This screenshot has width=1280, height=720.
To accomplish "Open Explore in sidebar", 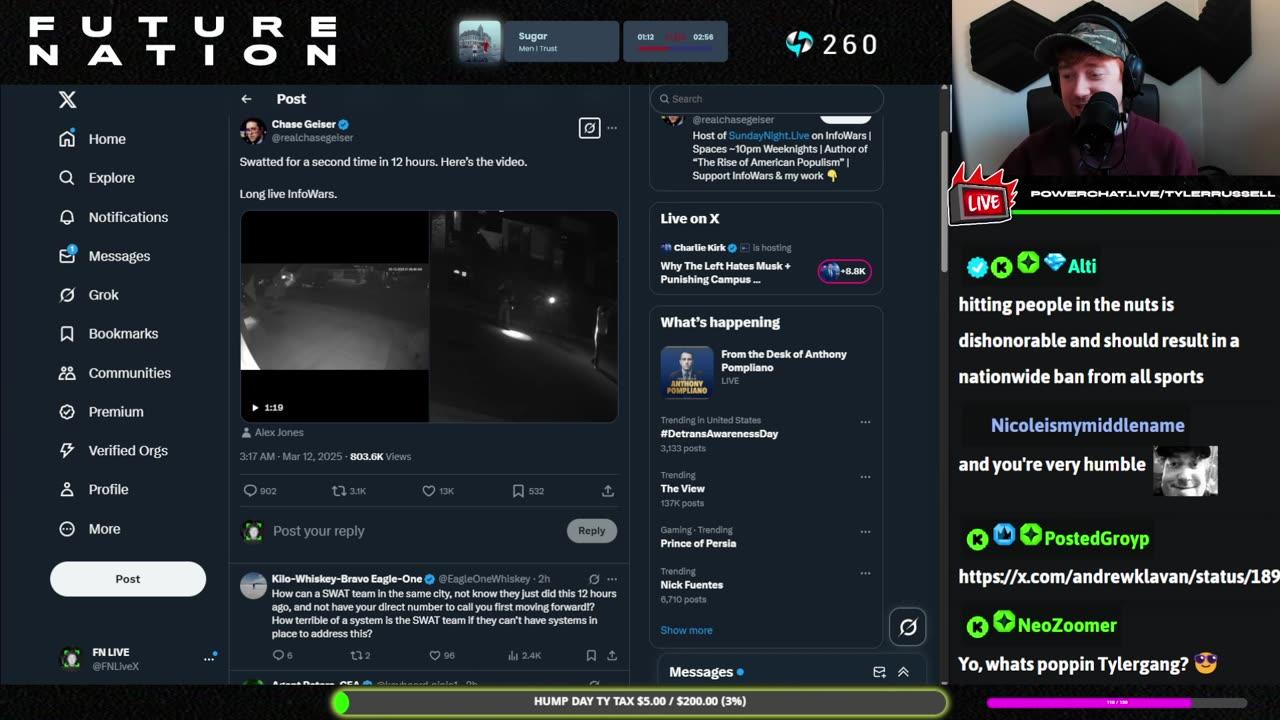I will pos(96,178).
